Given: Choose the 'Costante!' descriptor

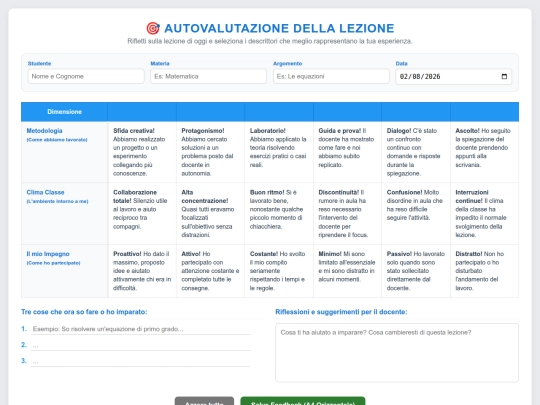Looking at the screenshot, I should (279, 271).
